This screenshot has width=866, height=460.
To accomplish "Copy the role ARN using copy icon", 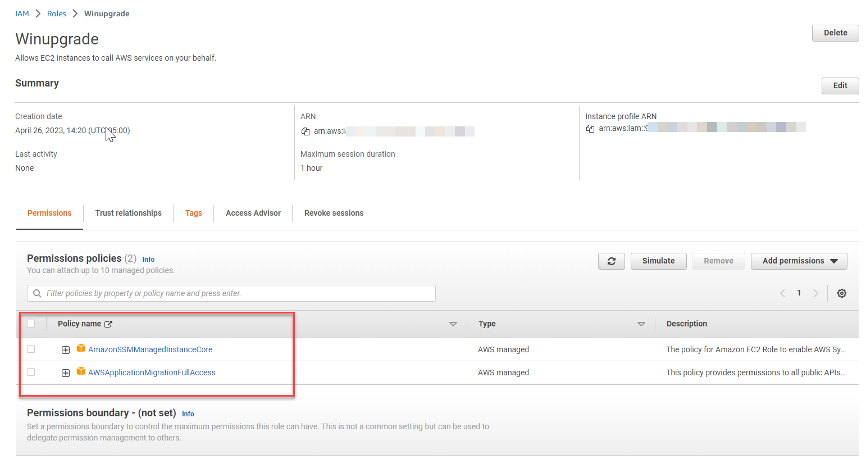I will pyautogui.click(x=305, y=131).
